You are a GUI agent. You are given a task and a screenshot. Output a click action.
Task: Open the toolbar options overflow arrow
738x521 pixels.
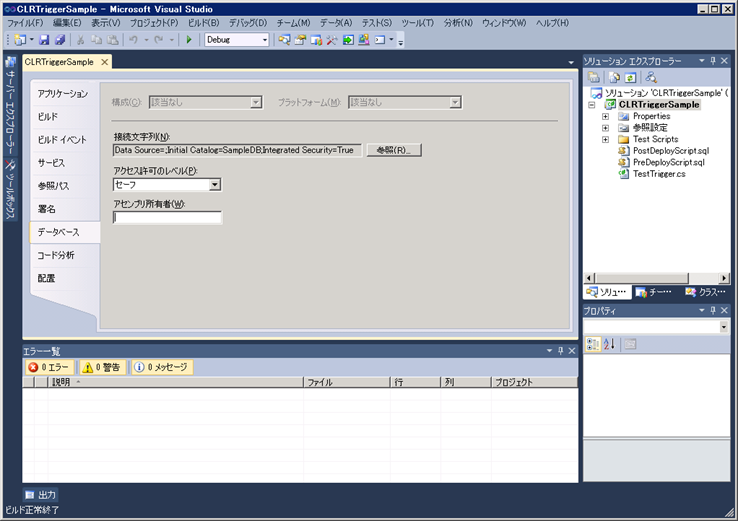401,41
